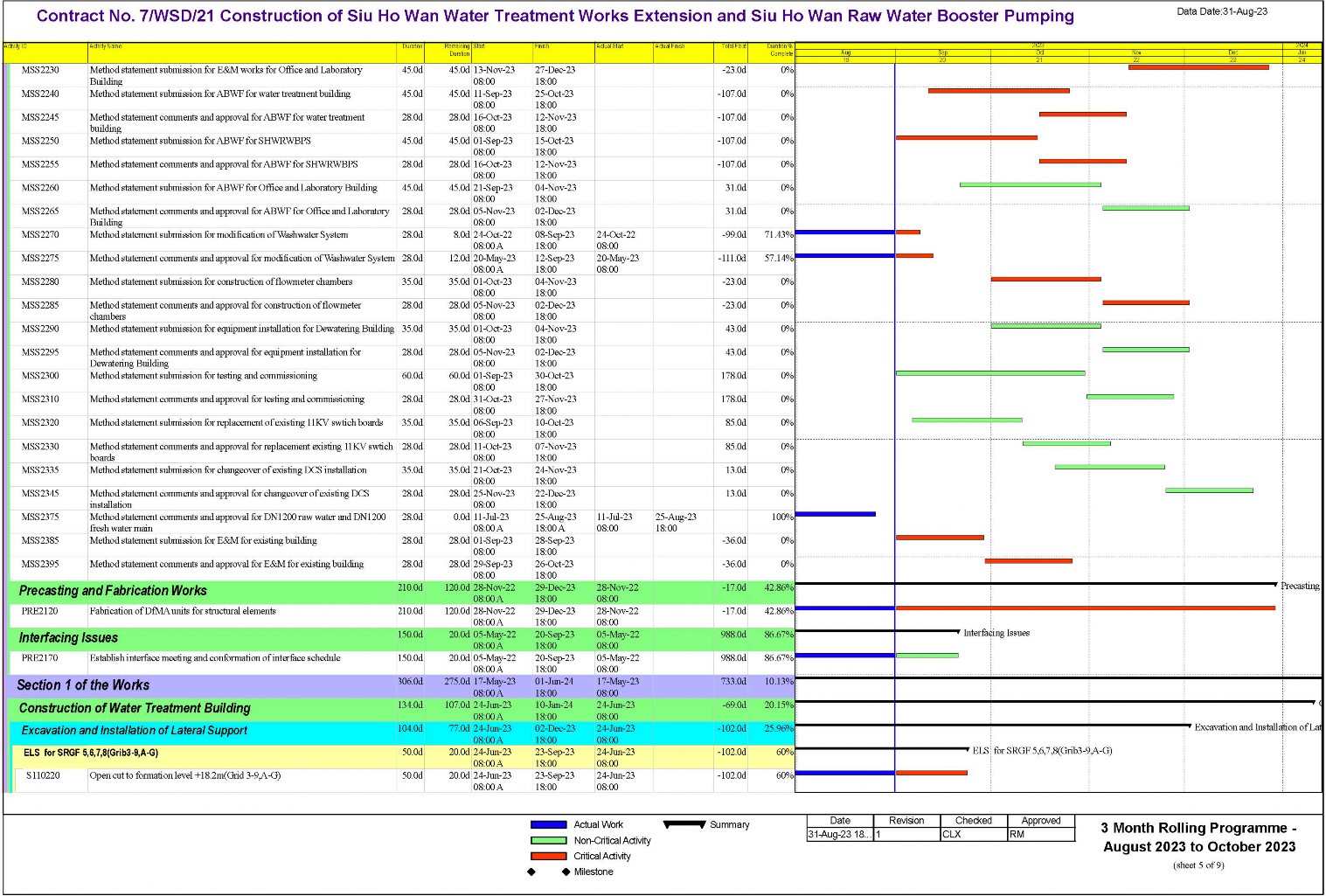1326x896 pixels.
Task: Click the 'ELS for SRGF 5,6,7,8' label in chart
Action: click(1042, 751)
